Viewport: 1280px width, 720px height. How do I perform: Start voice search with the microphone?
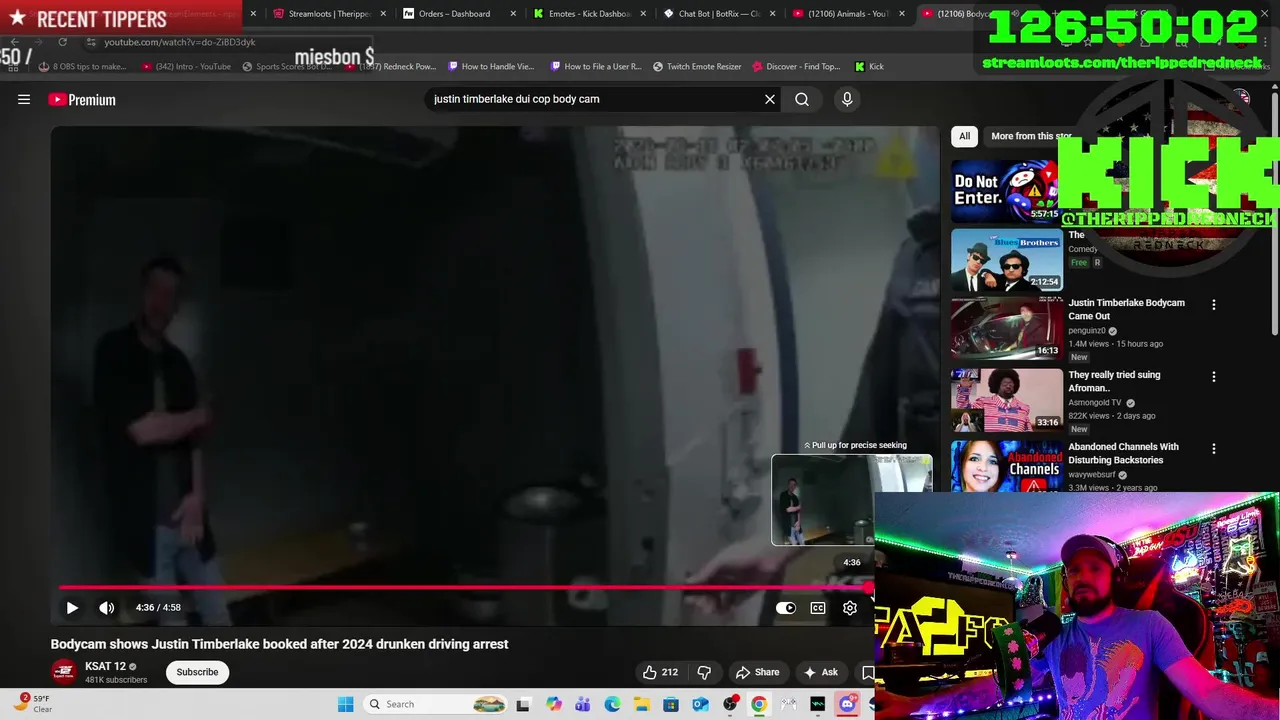(x=847, y=99)
